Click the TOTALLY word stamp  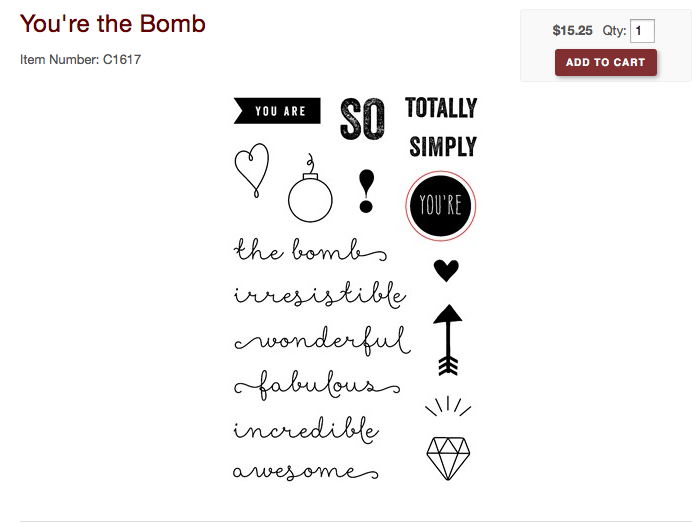click(x=441, y=108)
